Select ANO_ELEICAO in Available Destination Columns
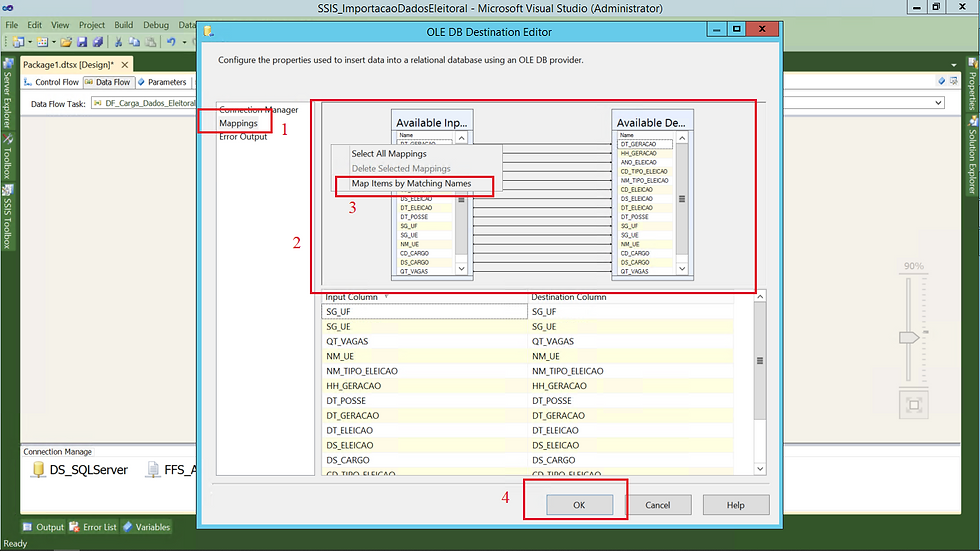 tap(645, 162)
